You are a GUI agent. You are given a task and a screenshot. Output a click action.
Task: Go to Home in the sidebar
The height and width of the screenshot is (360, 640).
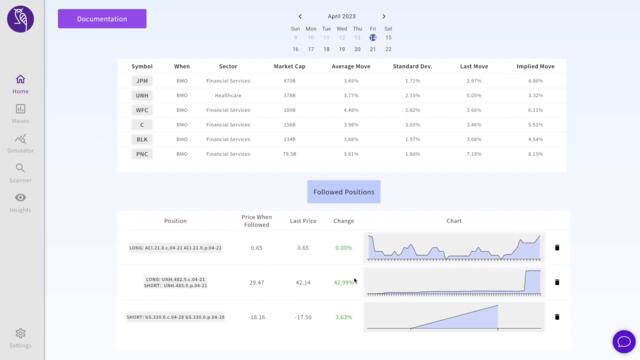[x=20, y=84]
